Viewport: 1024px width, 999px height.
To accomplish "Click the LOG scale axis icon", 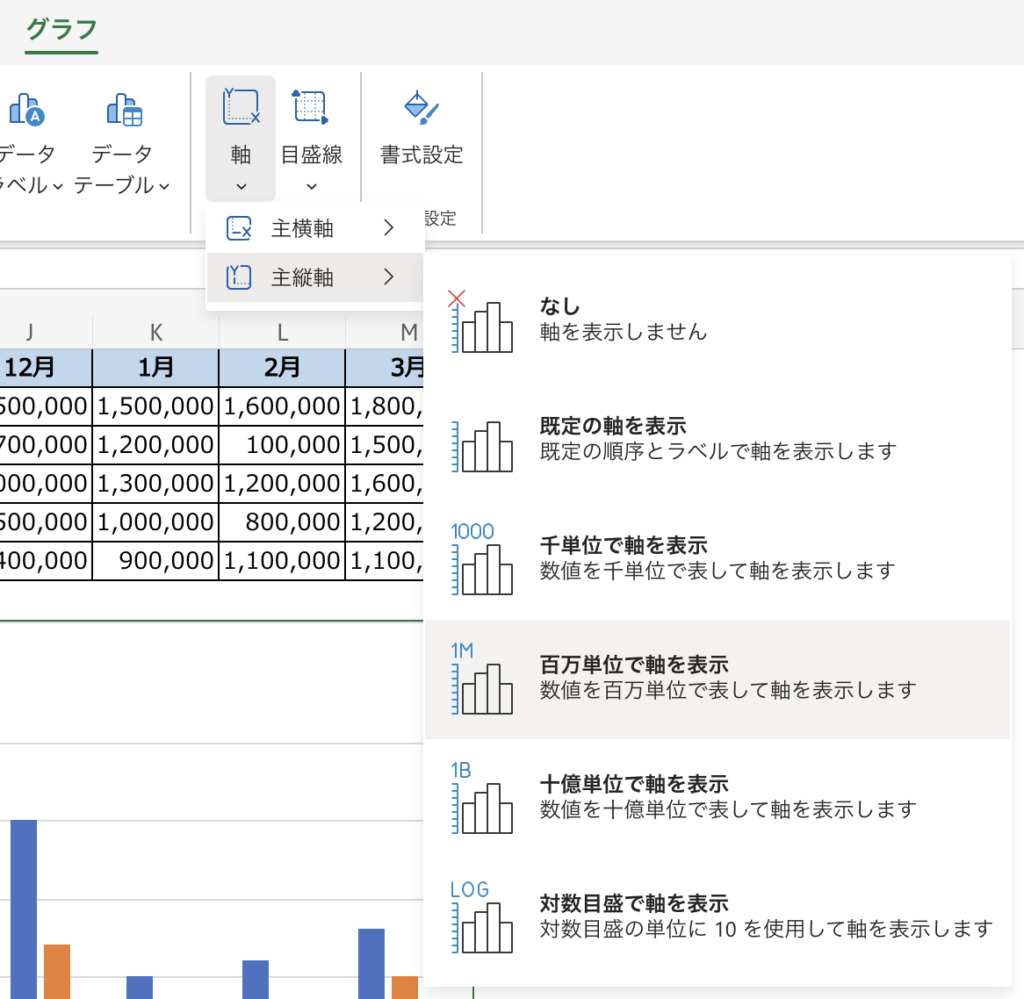I will [x=481, y=916].
